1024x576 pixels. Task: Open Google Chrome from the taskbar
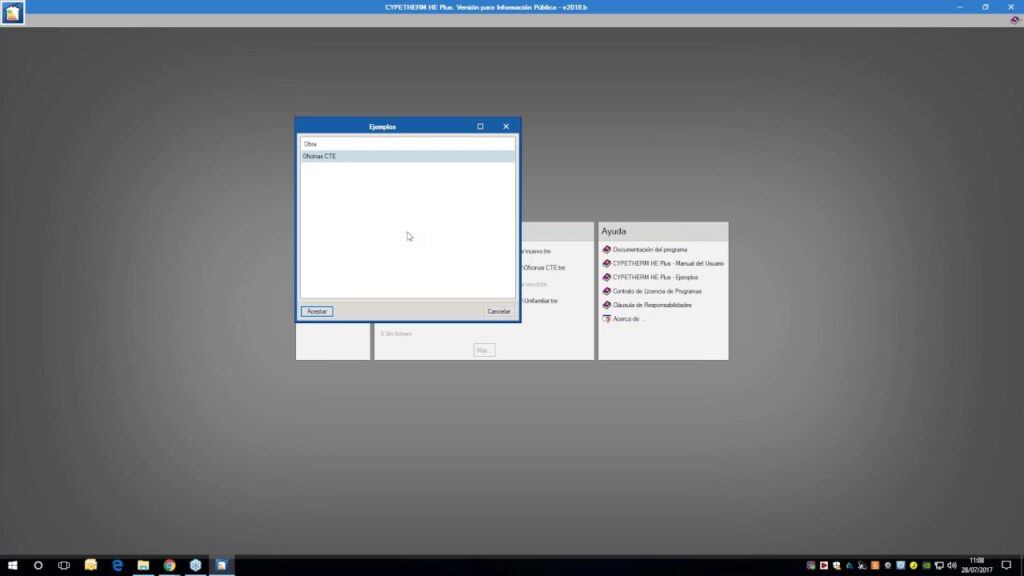coord(169,565)
